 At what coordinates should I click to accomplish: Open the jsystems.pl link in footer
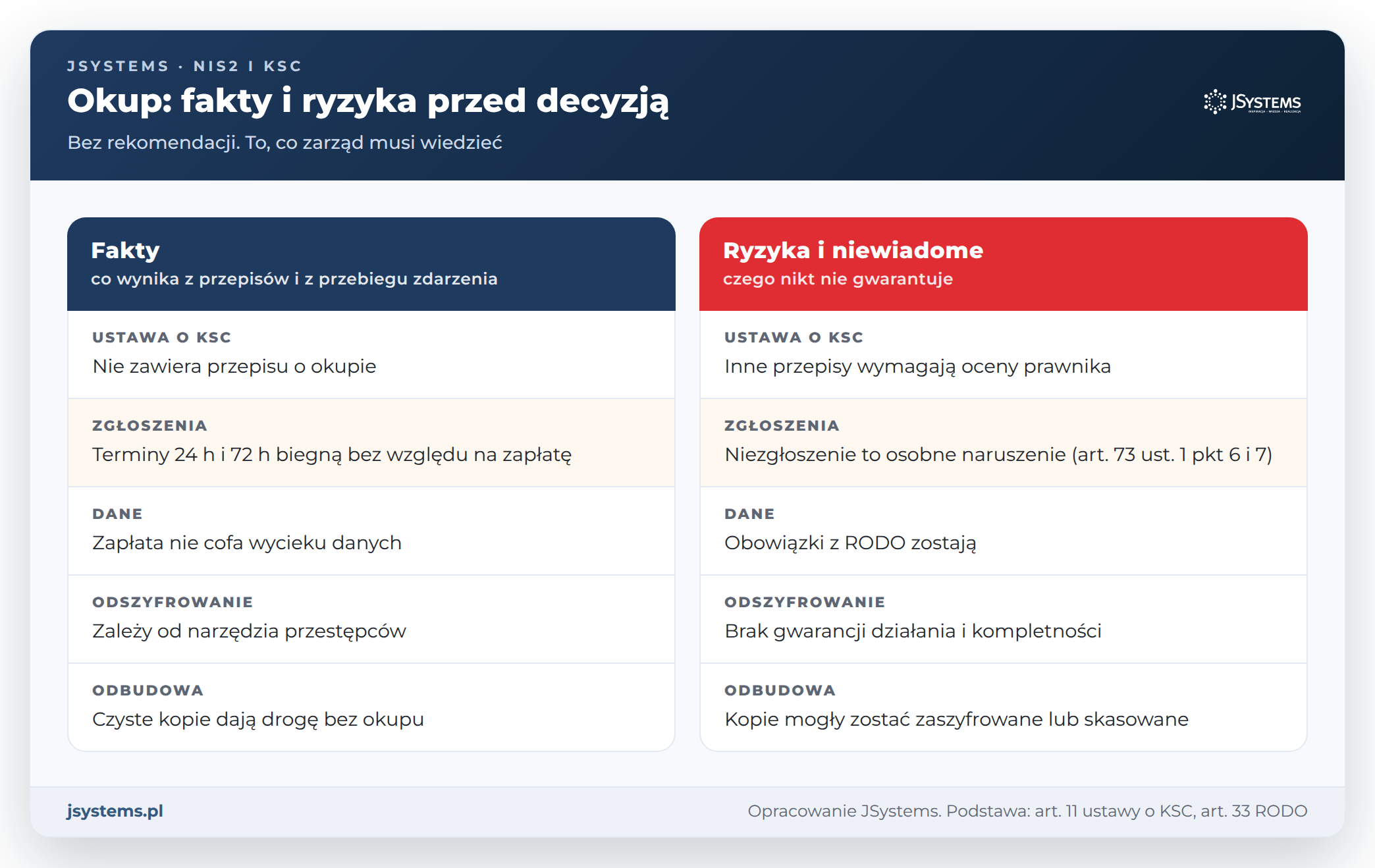(x=115, y=811)
